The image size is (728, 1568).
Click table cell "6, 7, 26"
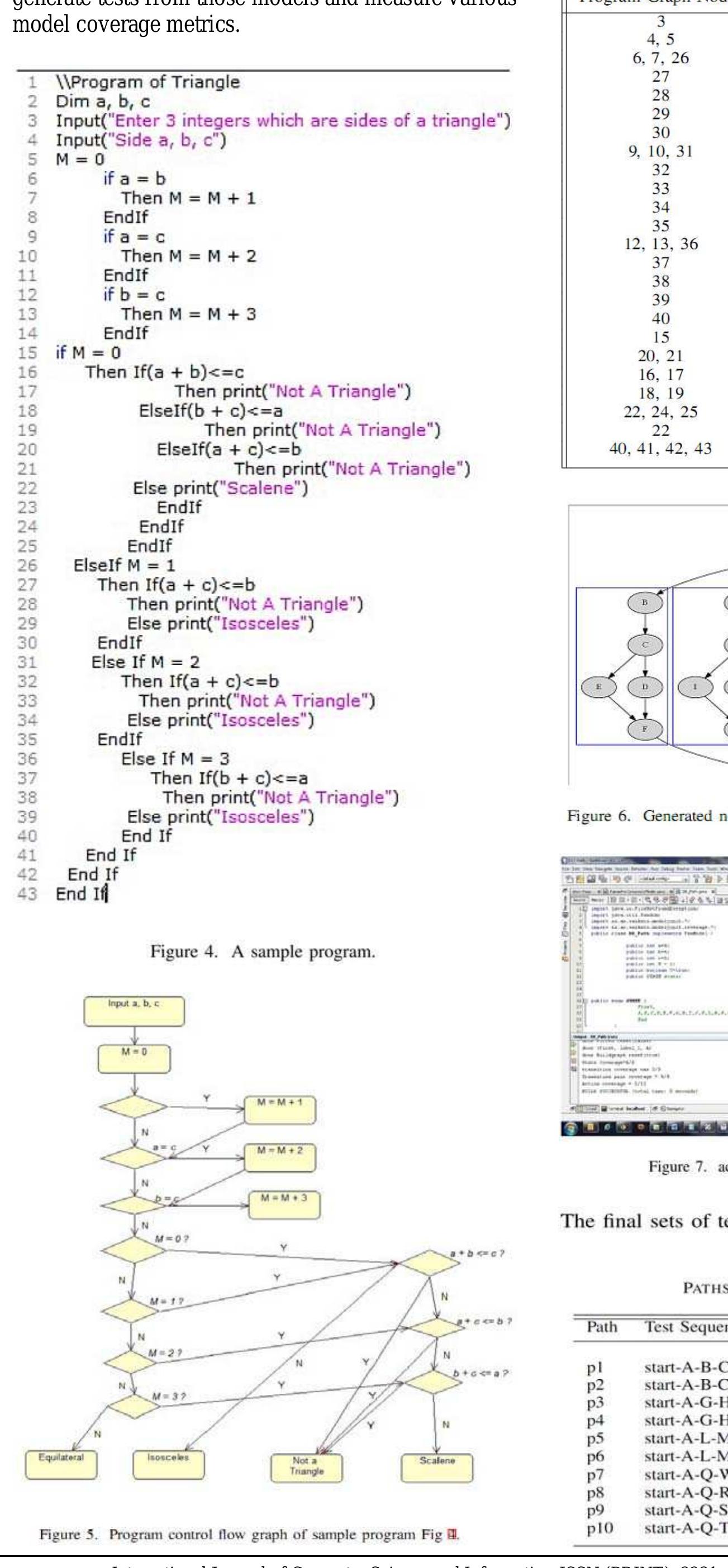[661, 58]
